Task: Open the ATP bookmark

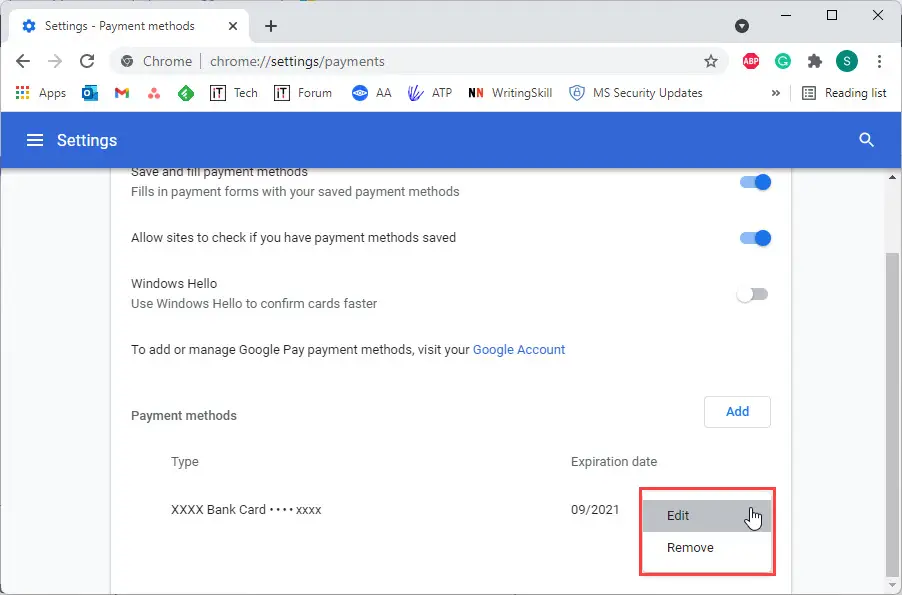Action: [x=430, y=93]
